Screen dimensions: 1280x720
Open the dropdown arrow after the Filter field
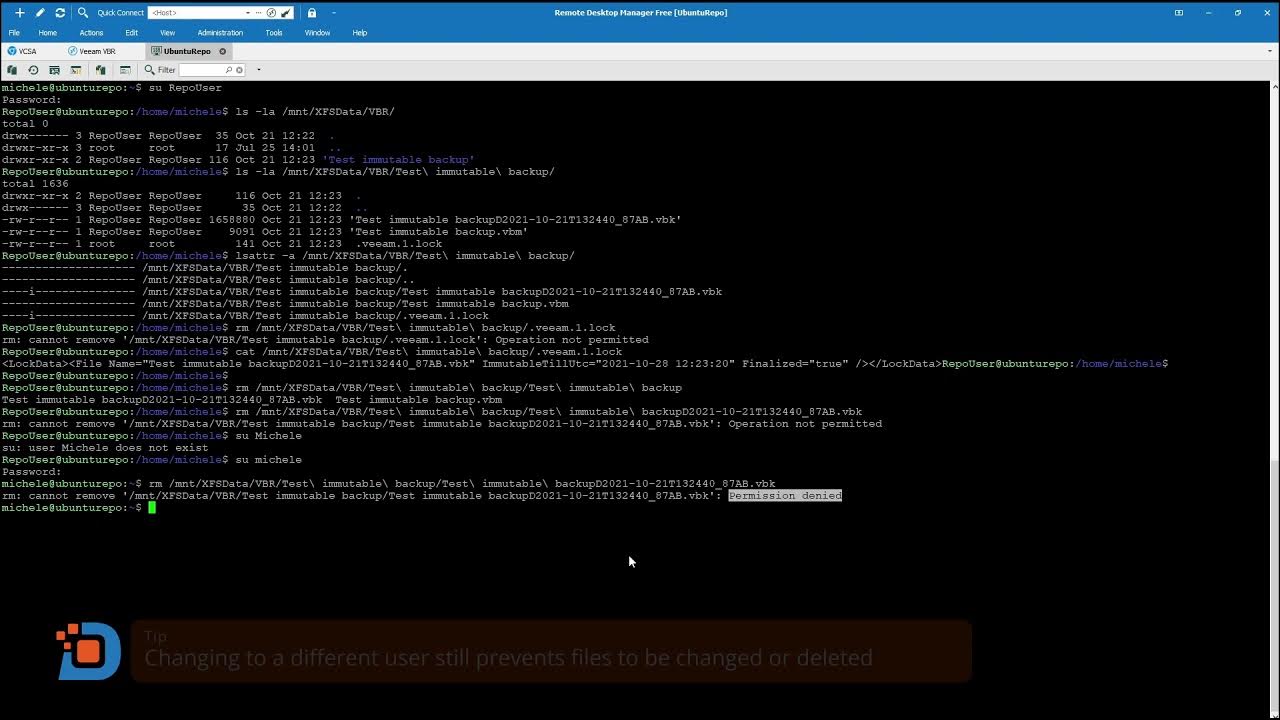coord(258,70)
